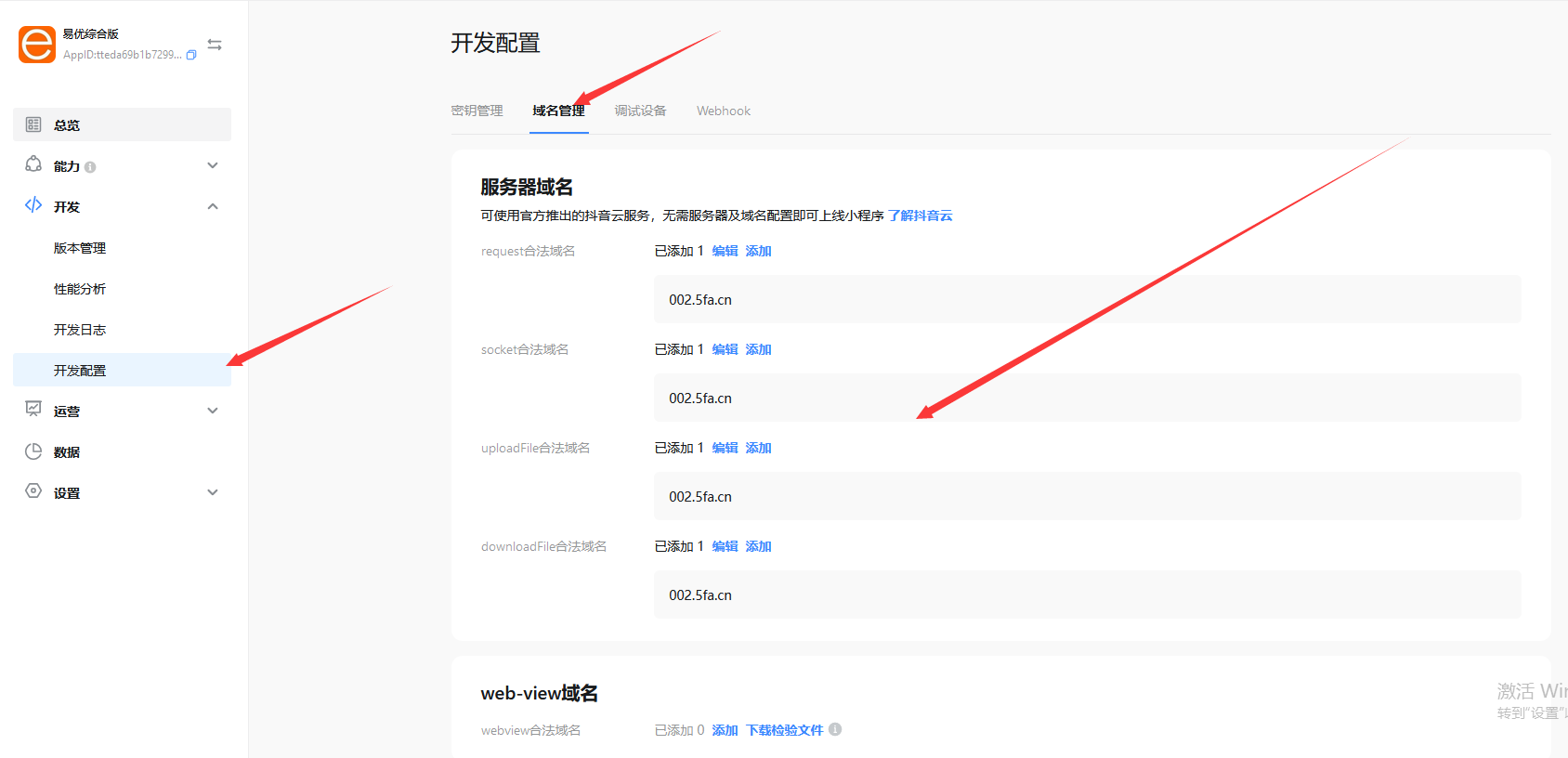Click the AppID:tteda69b1b7299... text
This screenshot has width=1568, height=758.
123,55
